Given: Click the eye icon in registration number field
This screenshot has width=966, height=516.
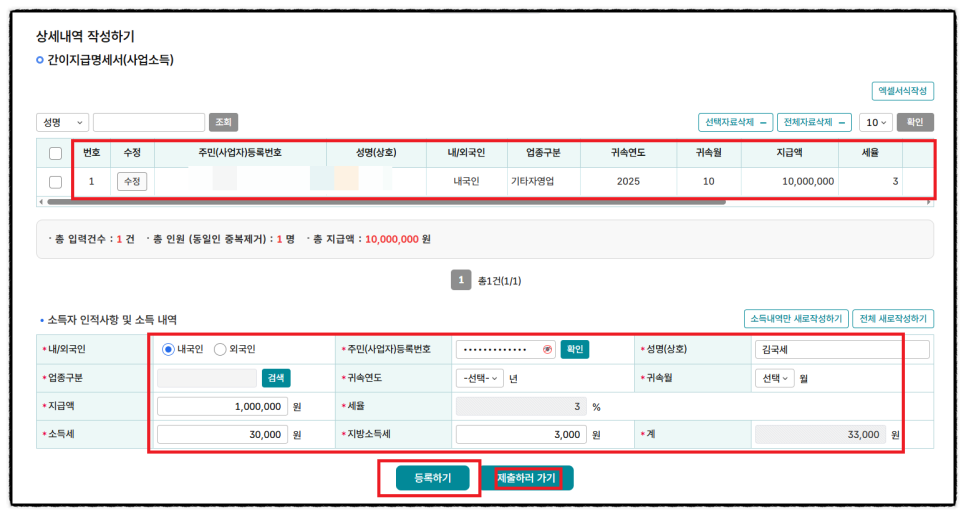Looking at the screenshot, I should [547, 349].
